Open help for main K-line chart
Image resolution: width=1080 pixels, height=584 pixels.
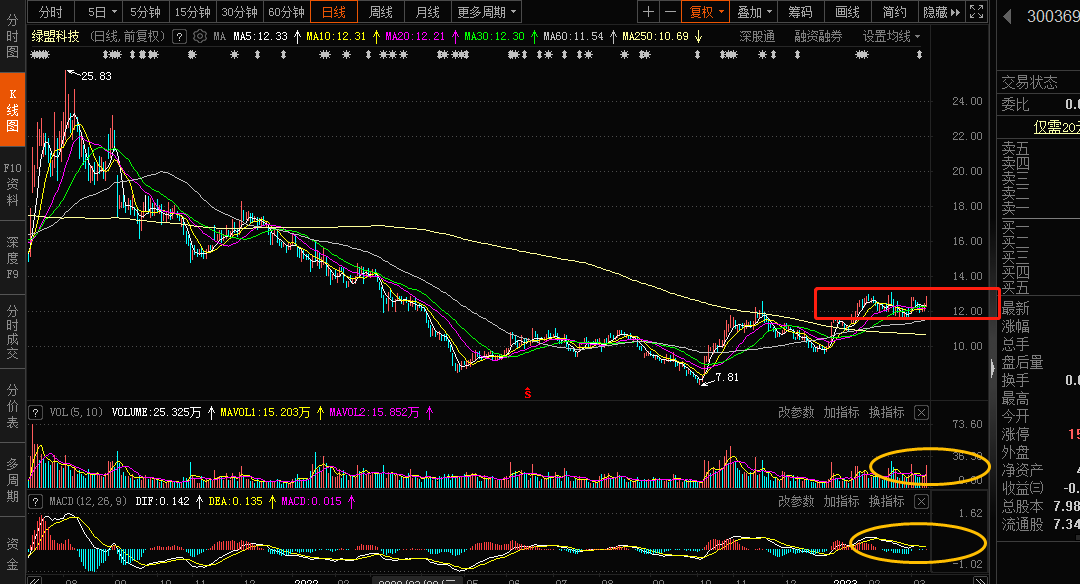click(x=179, y=36)
